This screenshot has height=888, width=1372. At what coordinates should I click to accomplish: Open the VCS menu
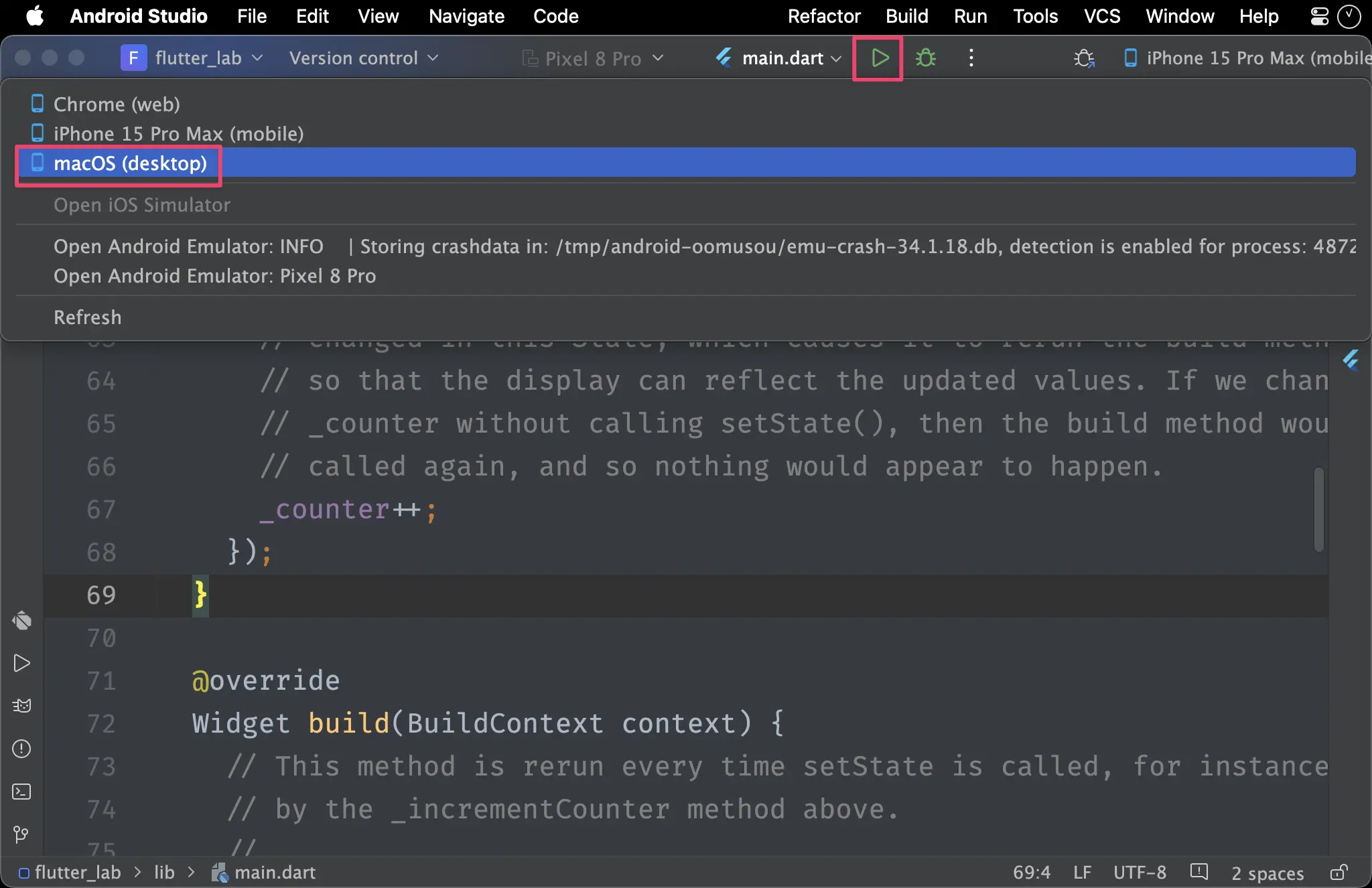click(1102, 16)
